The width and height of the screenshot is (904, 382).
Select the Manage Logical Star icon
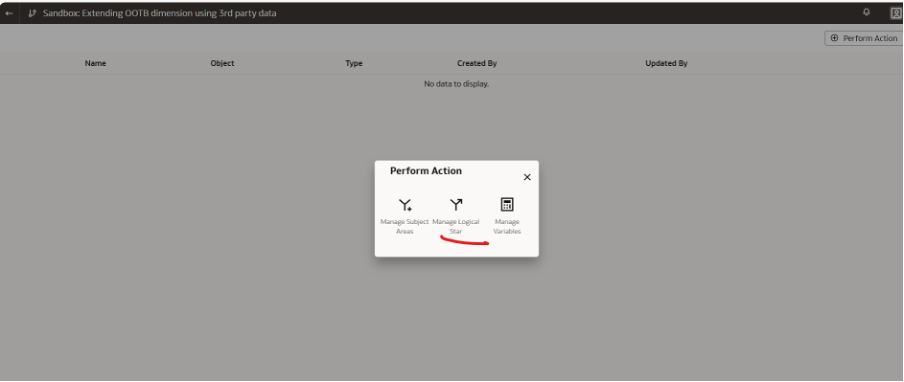(456, 204)
